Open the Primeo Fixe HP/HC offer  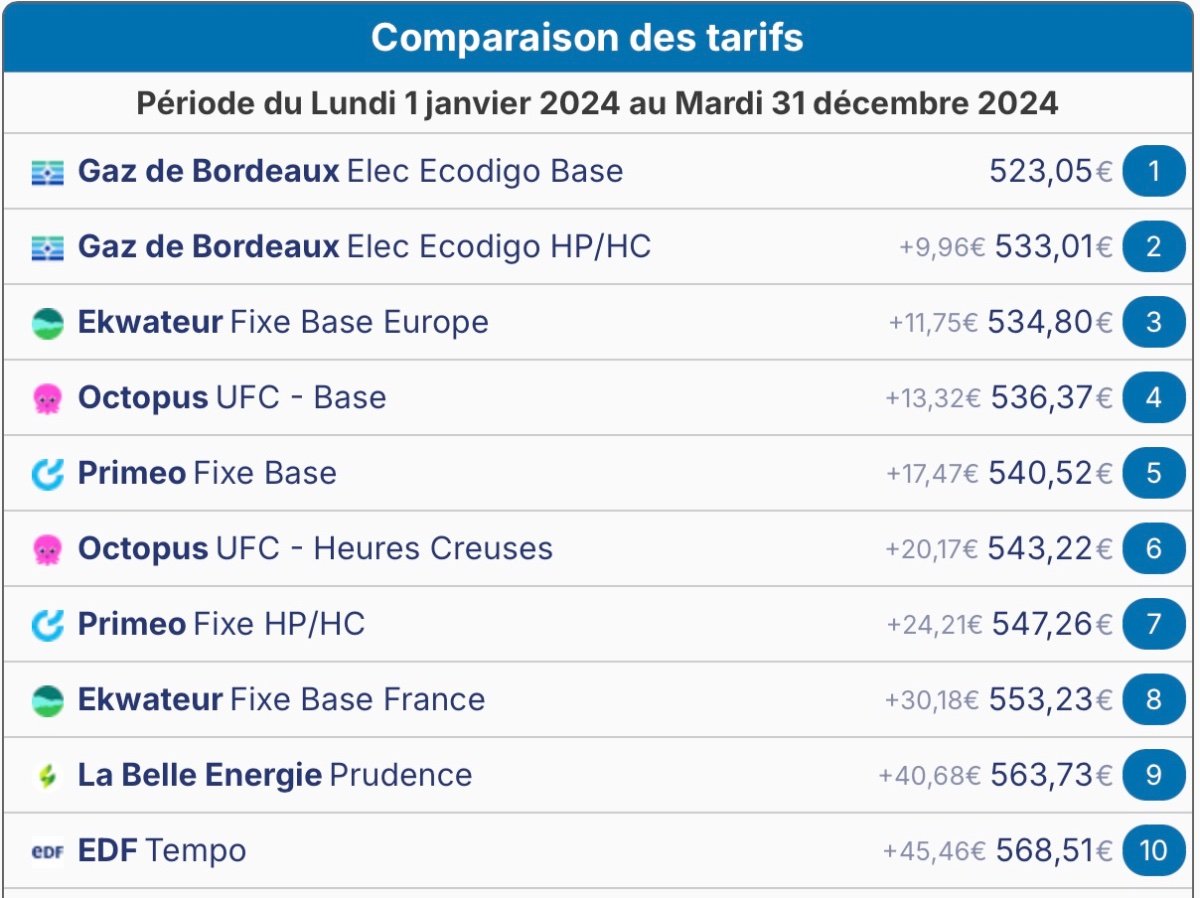221,625
